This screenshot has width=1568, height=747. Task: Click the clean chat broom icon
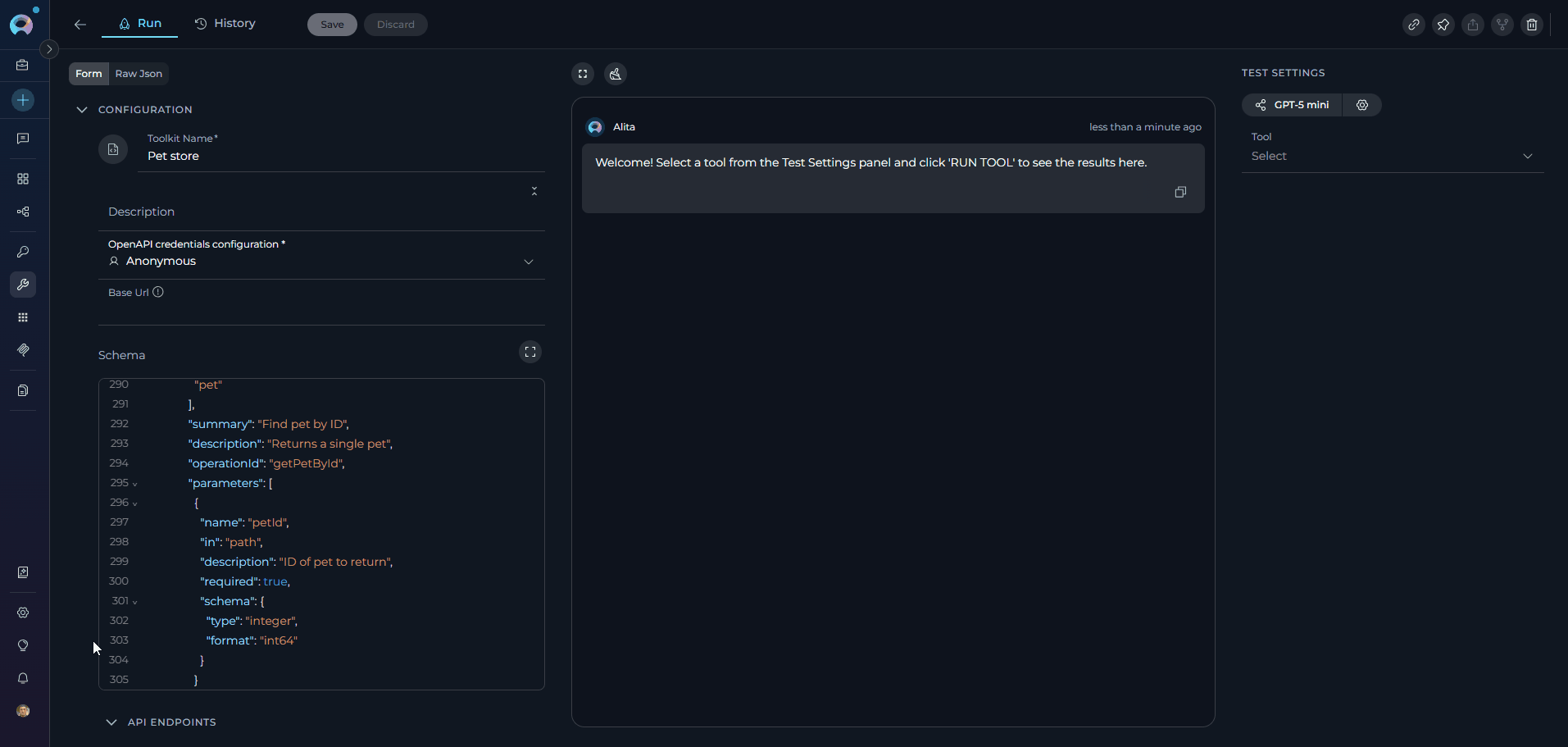coord(615,74)
